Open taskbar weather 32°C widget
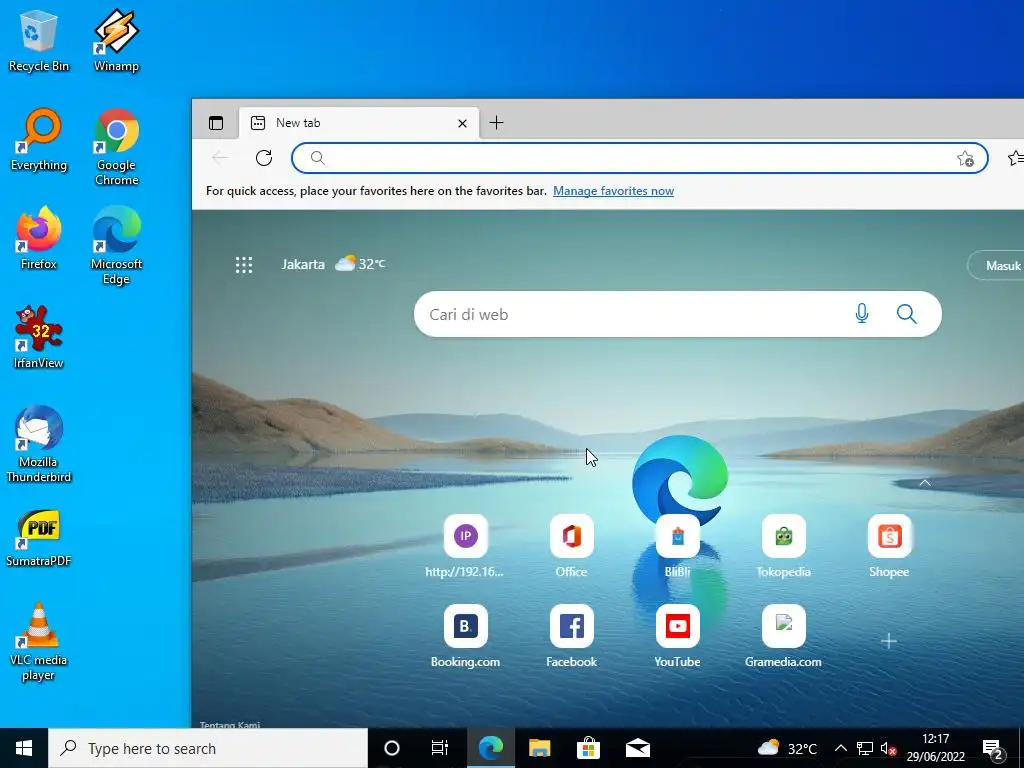The width and height of the screenshot is (1024, 768). click(x=788, y=748)
